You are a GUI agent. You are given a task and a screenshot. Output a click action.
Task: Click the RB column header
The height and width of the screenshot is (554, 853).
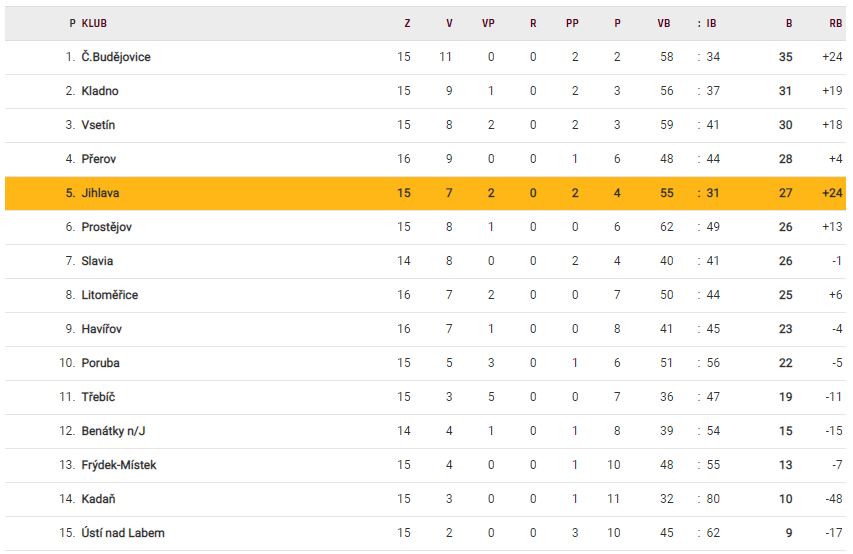point(835,23)
